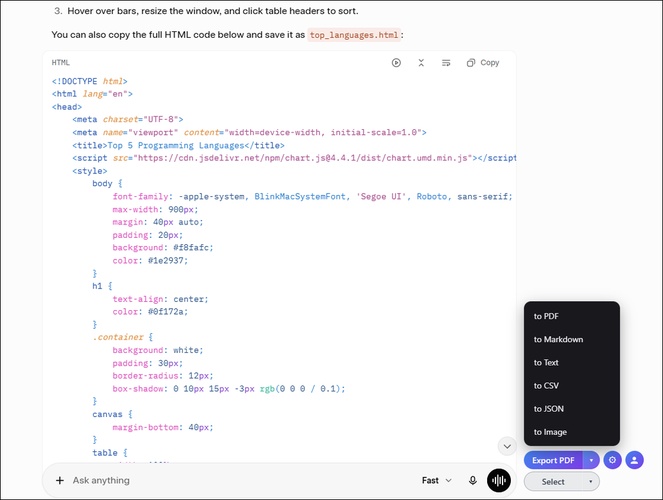This screenshot has height=500, width=663.
Task: Start dictation with microphone icon
Action: (473, 480)
